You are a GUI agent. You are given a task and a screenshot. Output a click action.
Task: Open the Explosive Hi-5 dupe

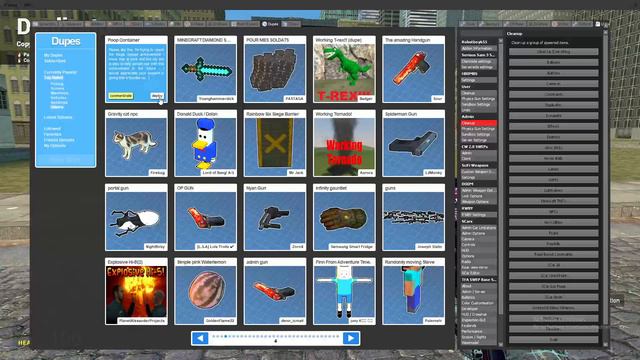(136, 291)
